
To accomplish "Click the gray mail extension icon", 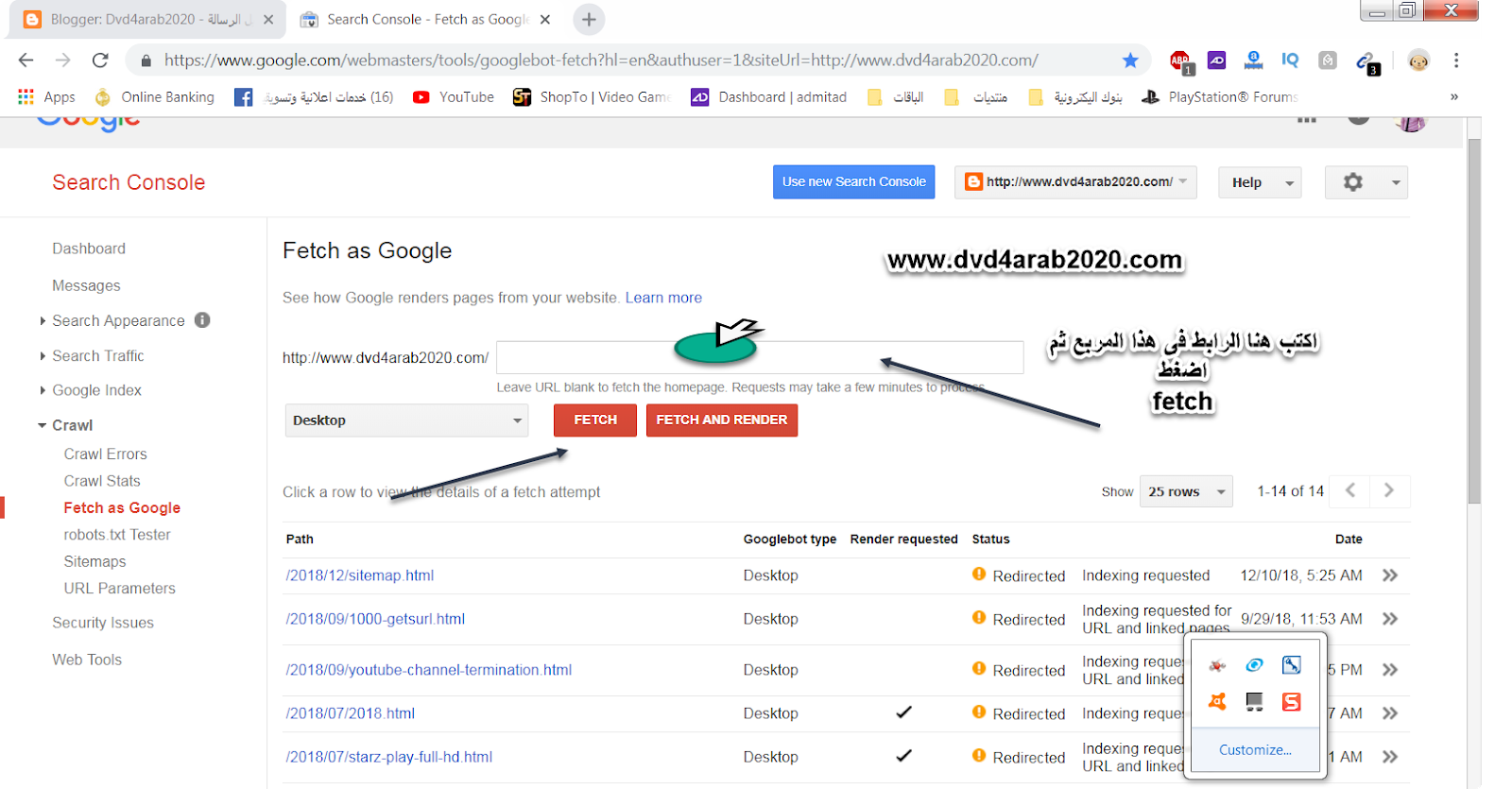I will pos(1328,60).
